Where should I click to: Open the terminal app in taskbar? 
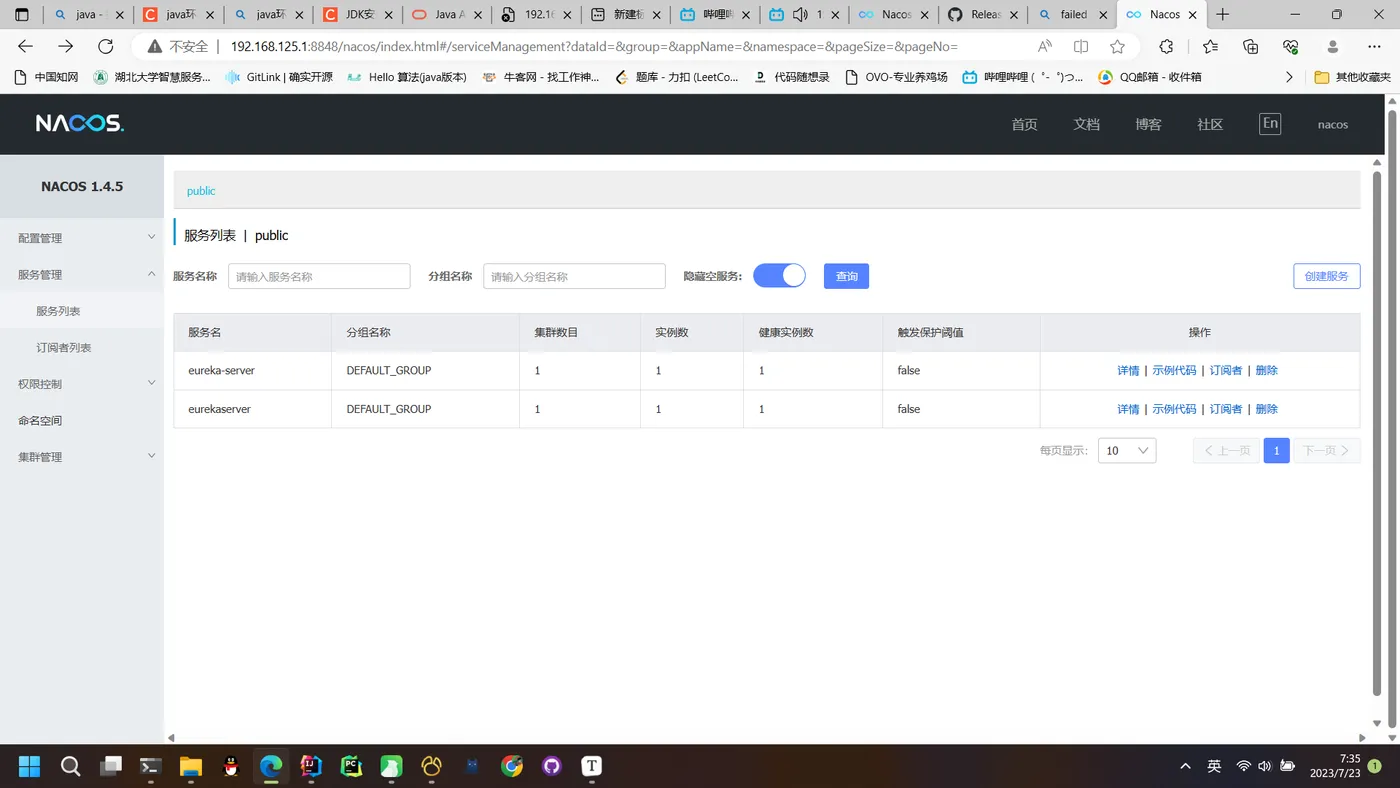click(150, 766)
